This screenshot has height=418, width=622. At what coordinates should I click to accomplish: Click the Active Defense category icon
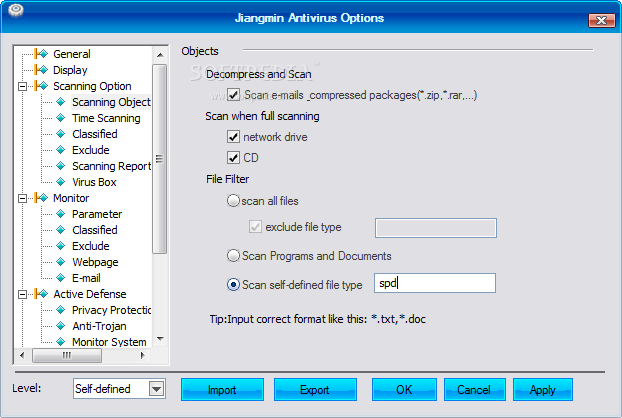pos(41,293)
